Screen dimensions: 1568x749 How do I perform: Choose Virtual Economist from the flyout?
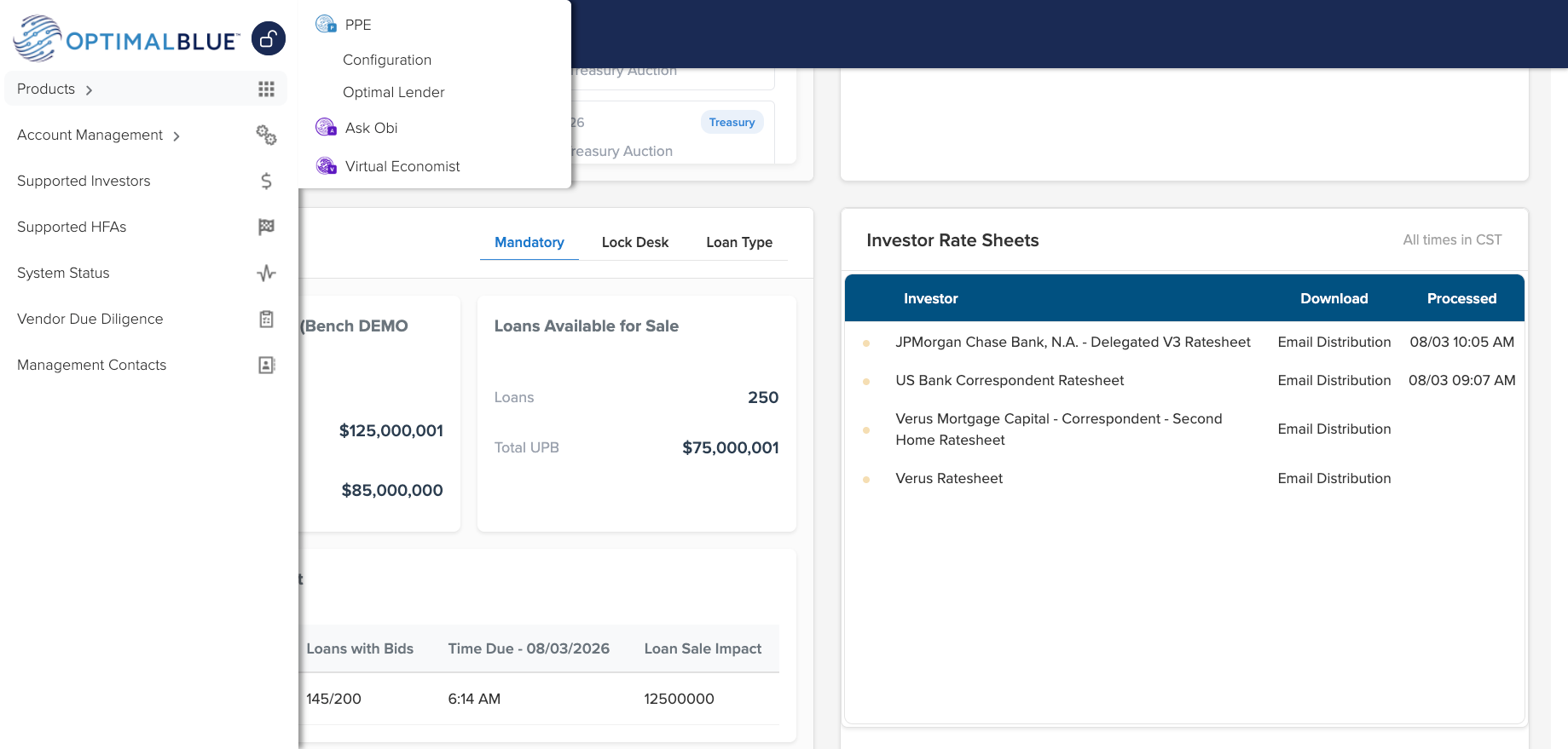(402, 166)
